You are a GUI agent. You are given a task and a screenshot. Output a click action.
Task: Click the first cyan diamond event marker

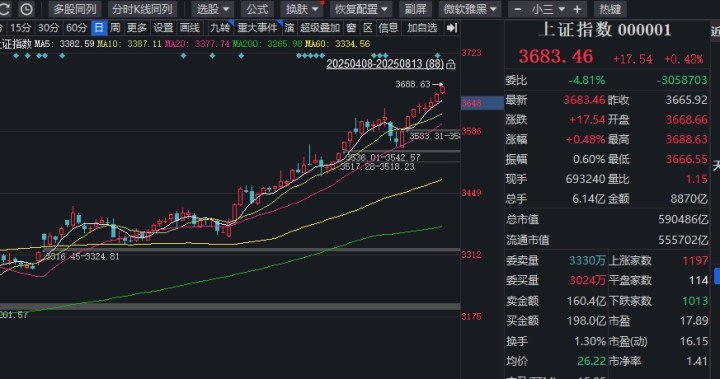pyautogui.click(x=16, y=56)
